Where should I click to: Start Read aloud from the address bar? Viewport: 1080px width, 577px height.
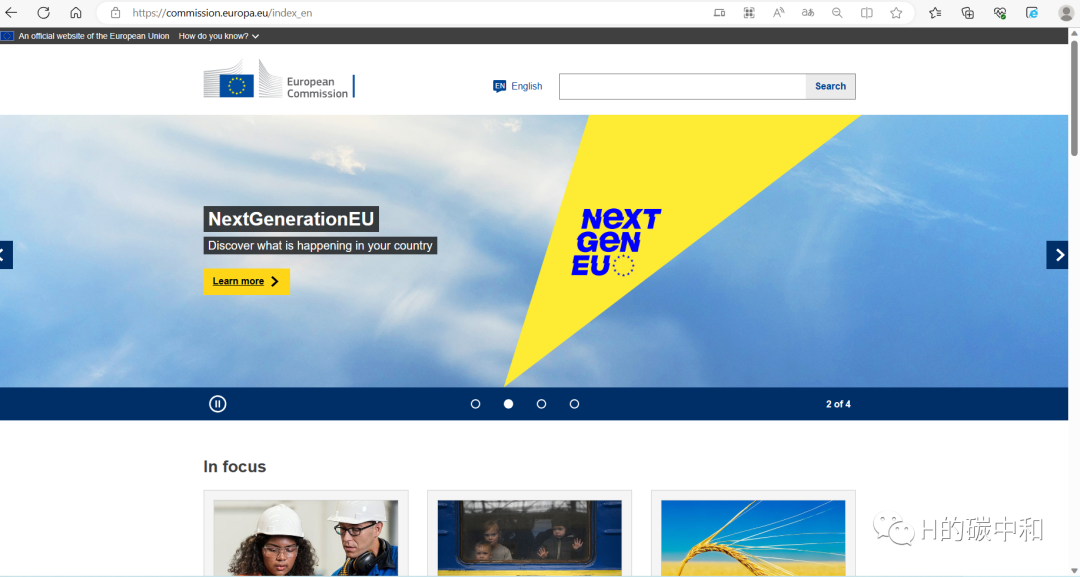778,12
